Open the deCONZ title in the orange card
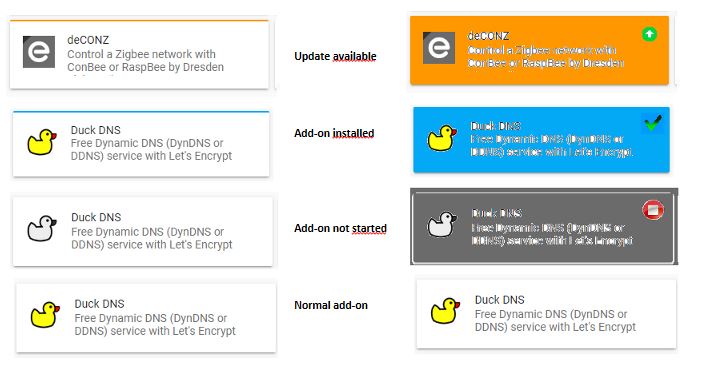Screen dimensions: 713x375 pyautogui.click(x=488, y=36)
